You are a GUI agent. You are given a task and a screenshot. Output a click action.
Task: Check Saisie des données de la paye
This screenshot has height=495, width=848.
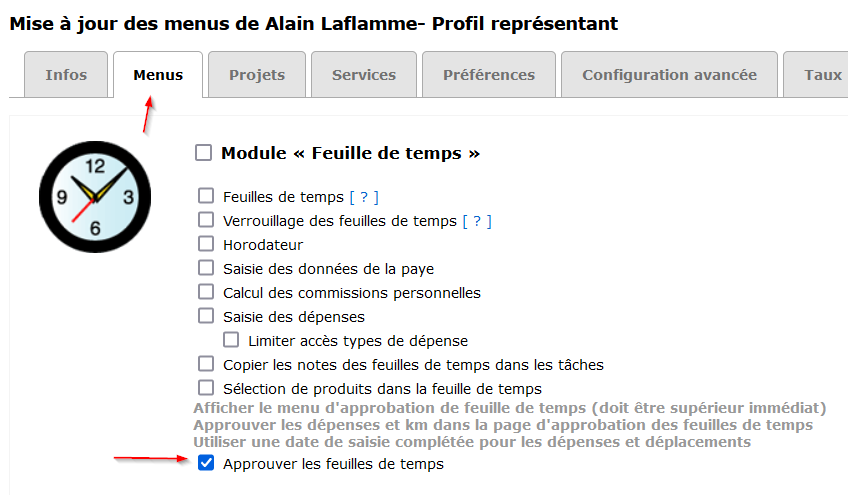[x=206, y=268]
